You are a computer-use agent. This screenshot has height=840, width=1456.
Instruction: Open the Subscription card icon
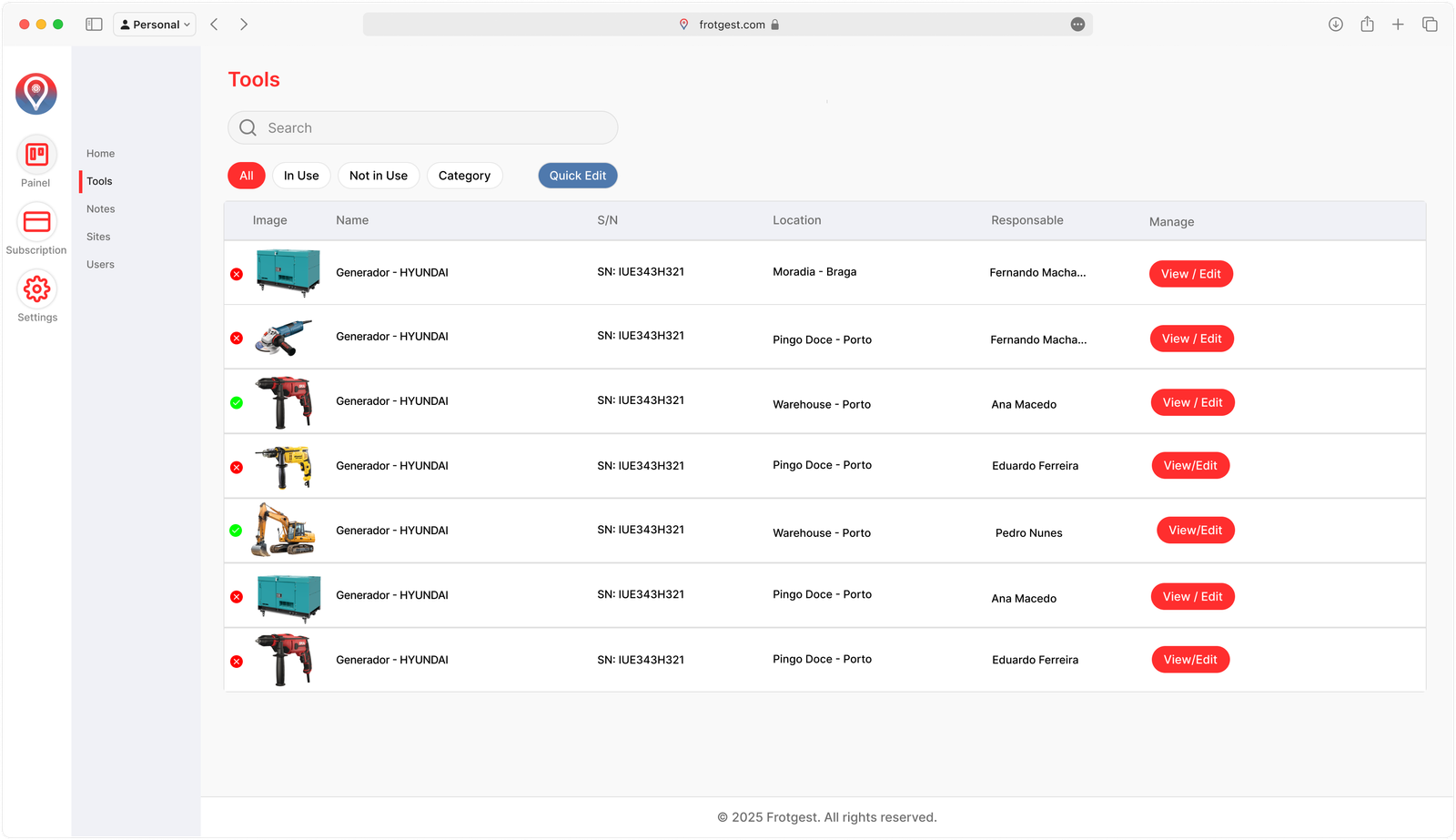36,222
